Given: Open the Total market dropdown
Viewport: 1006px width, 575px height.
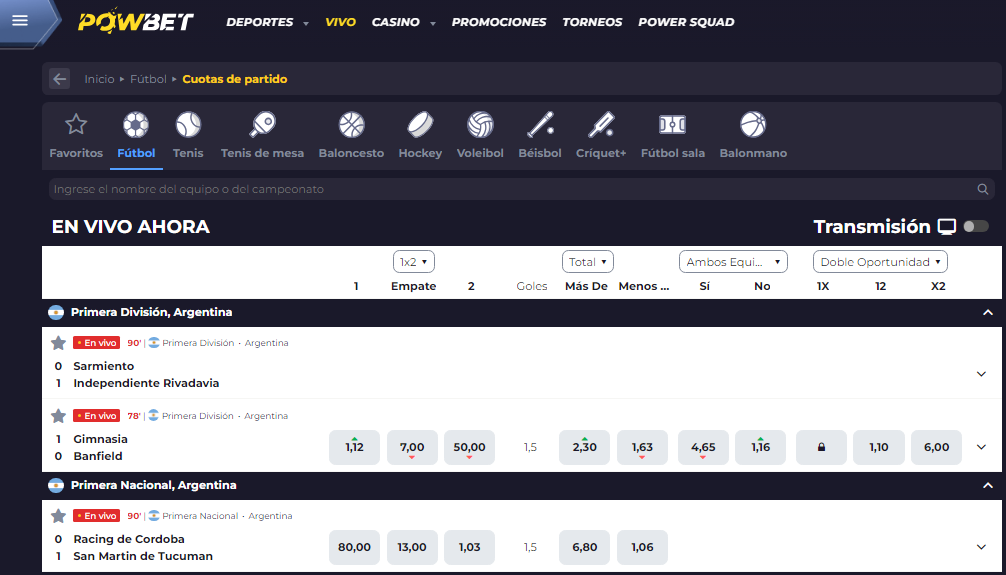Looking at the screenshot, I should click(x=588, y=262).
